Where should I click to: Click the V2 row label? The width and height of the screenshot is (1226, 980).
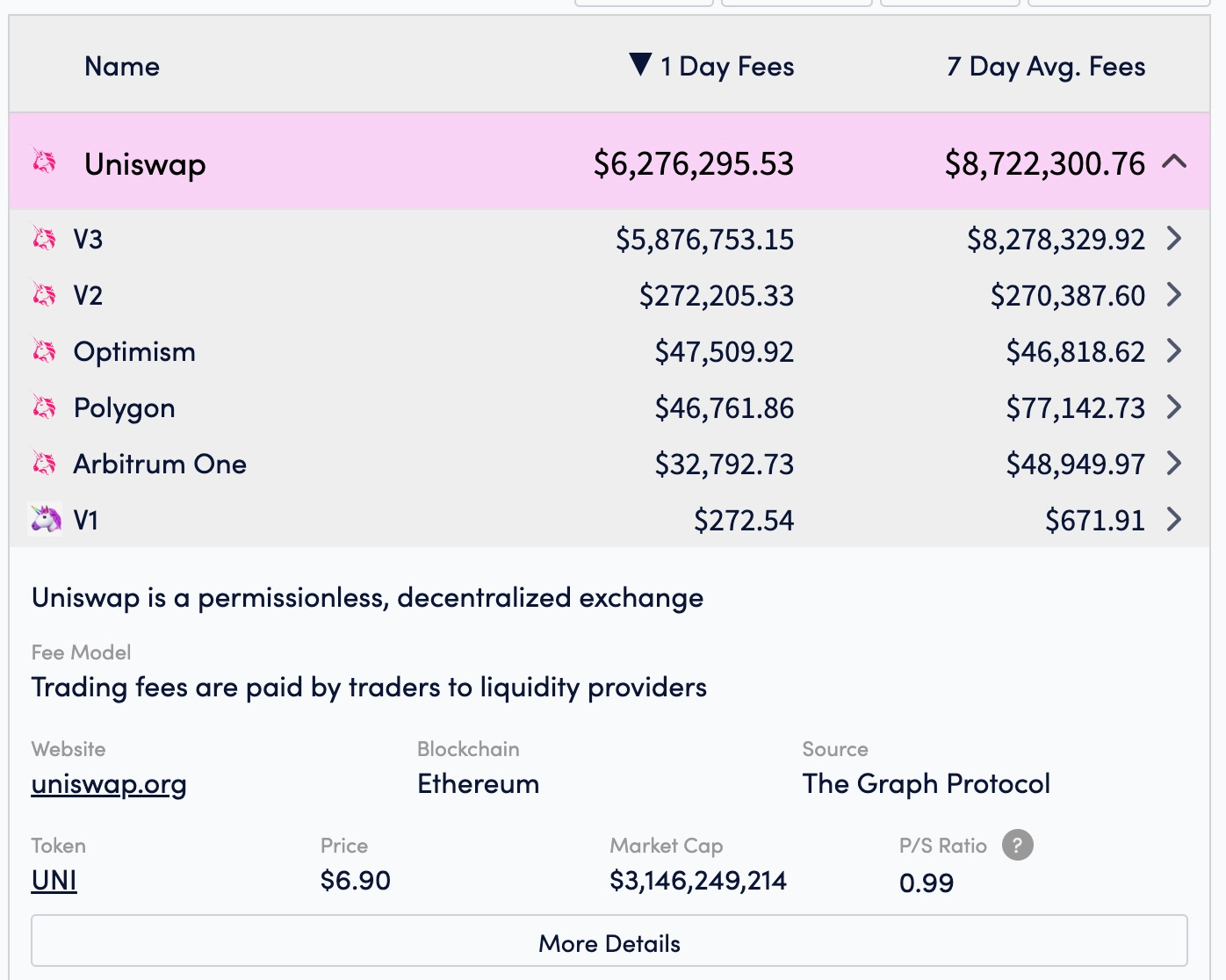tap(88, 295)
